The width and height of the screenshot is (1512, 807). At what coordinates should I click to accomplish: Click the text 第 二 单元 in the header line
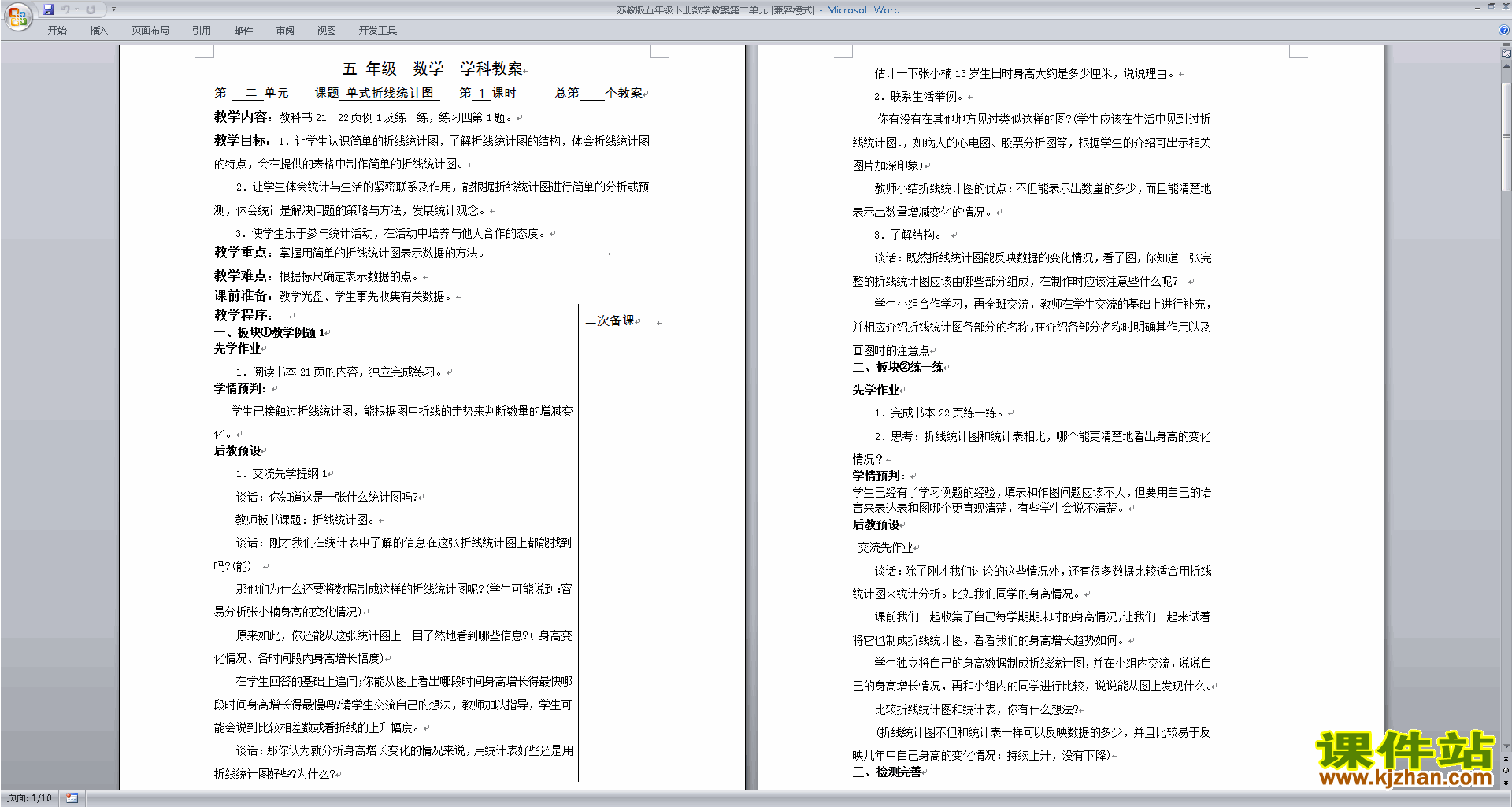[251, 93]
